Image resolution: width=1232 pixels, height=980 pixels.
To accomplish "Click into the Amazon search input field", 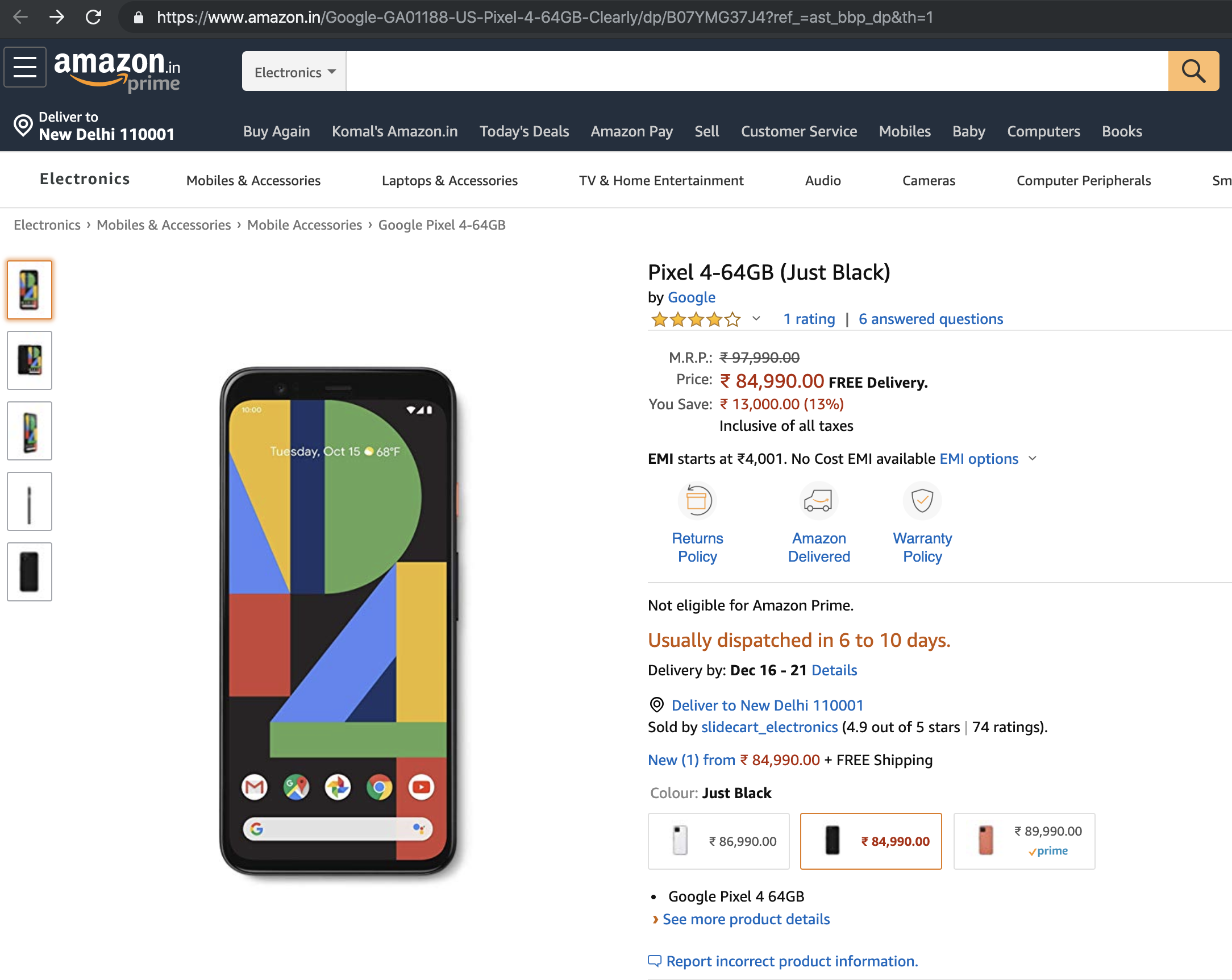I will (756, 71).
